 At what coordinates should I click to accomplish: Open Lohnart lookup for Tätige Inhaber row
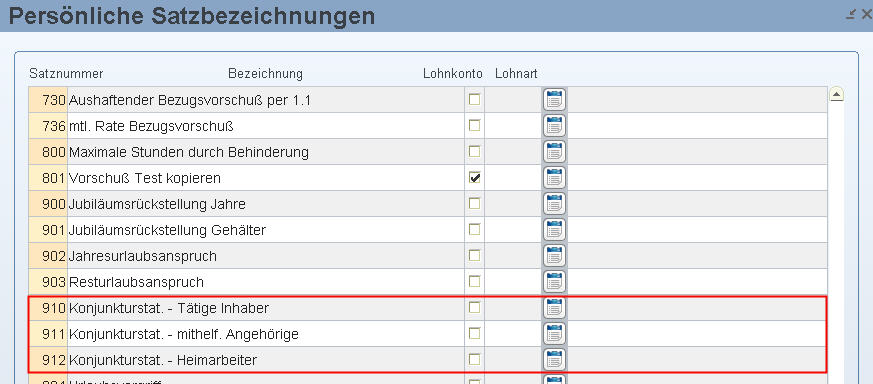(x=554, y=308)
